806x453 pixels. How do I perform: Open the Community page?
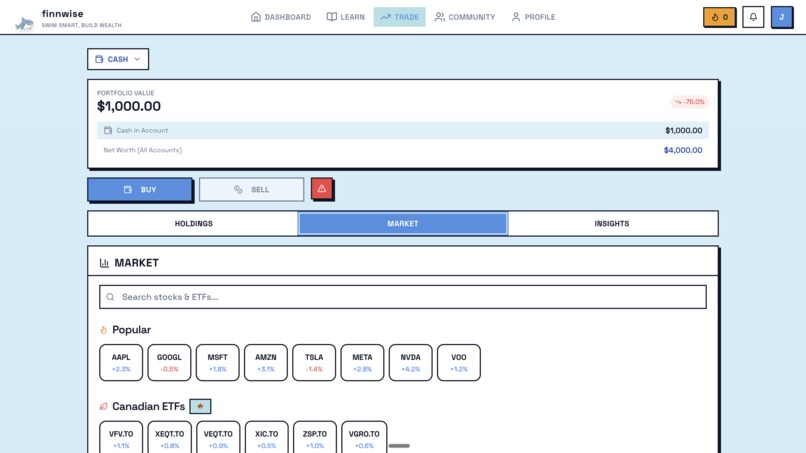click(465, 17)
